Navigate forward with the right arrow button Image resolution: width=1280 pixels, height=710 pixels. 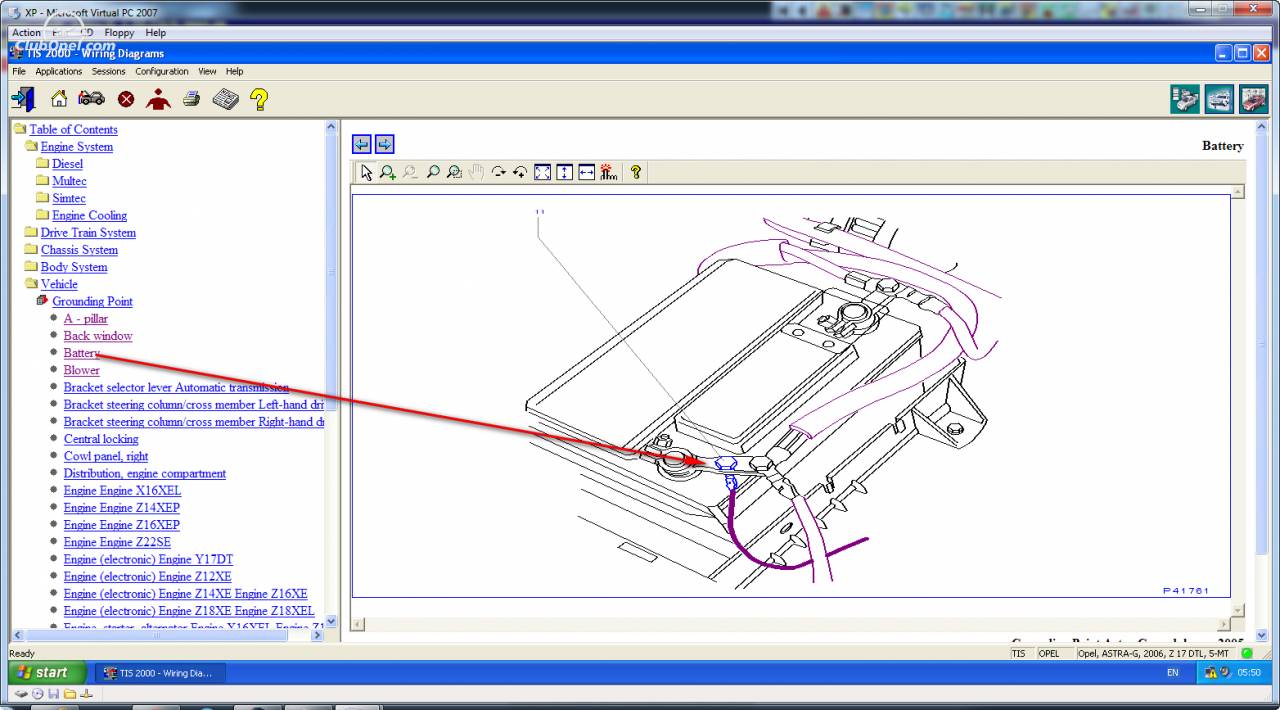click(384, 144)
